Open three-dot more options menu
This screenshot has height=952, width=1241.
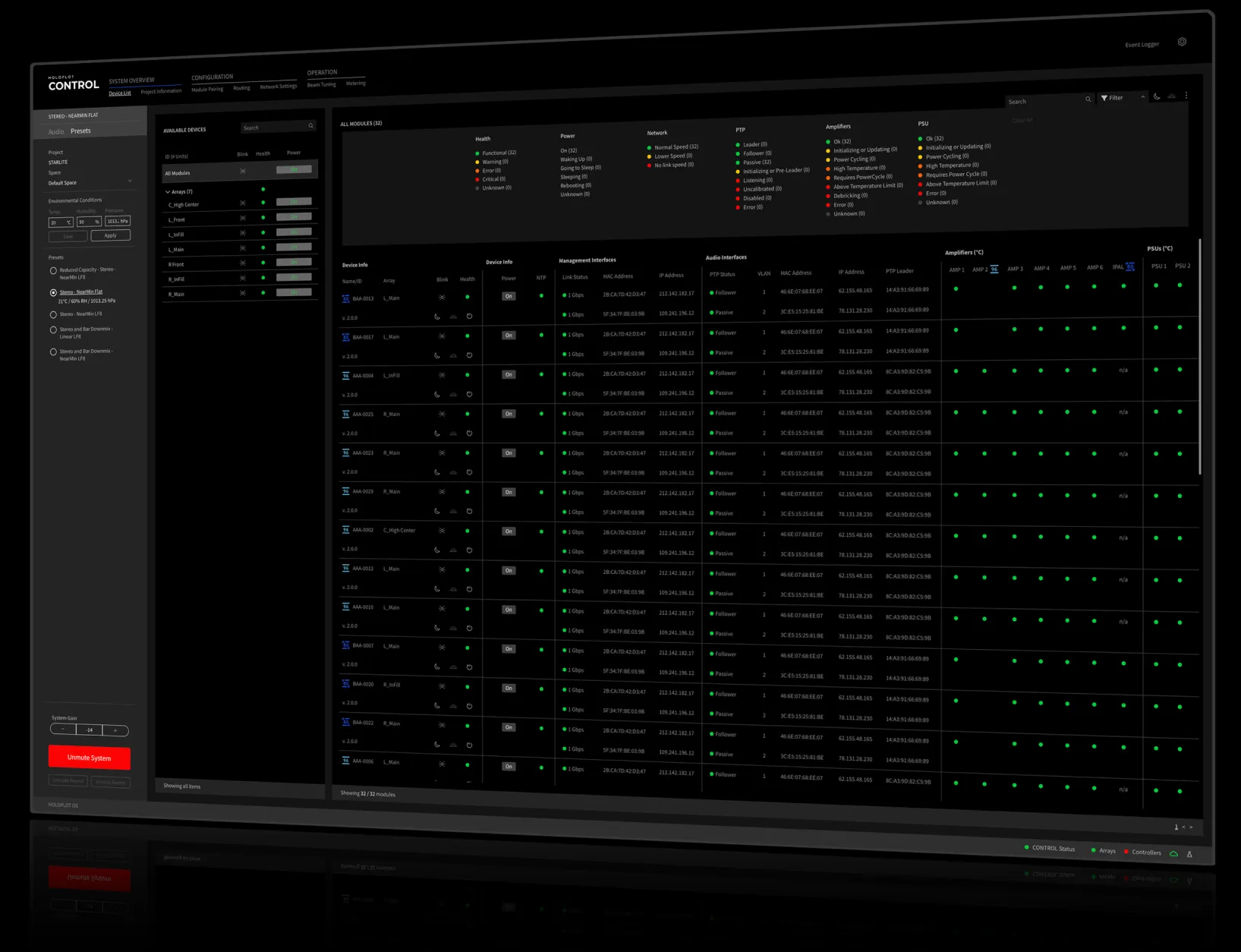(1186, 96)
